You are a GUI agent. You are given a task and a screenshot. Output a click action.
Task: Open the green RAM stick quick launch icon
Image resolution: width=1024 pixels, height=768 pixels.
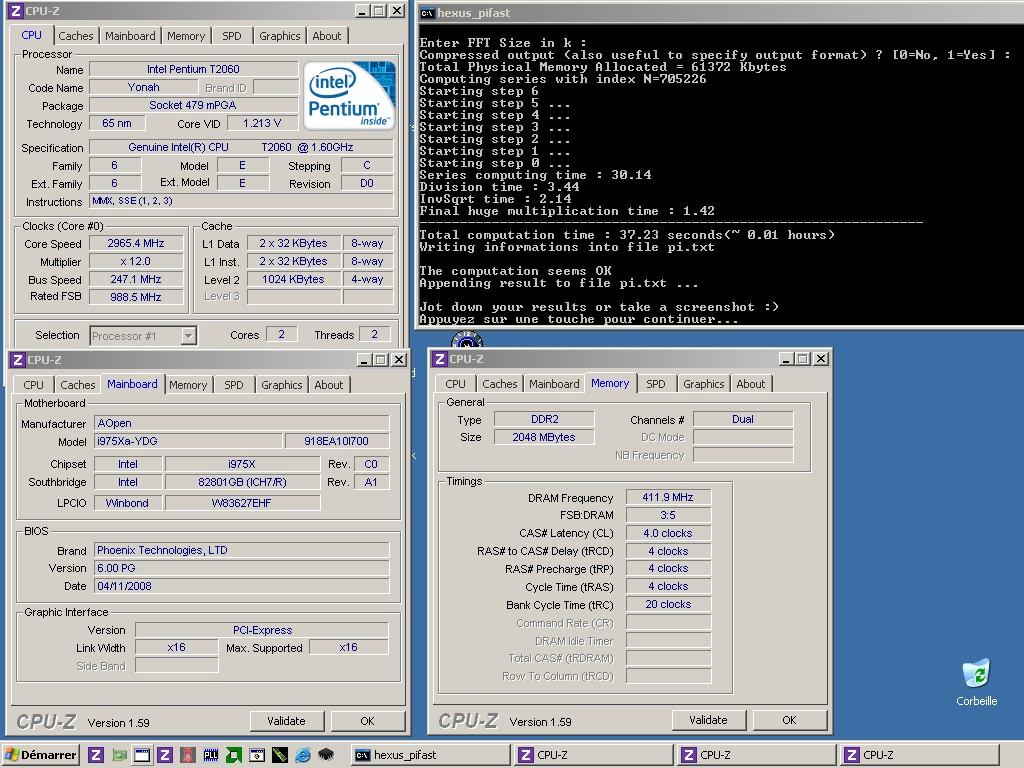pos(280,755)
